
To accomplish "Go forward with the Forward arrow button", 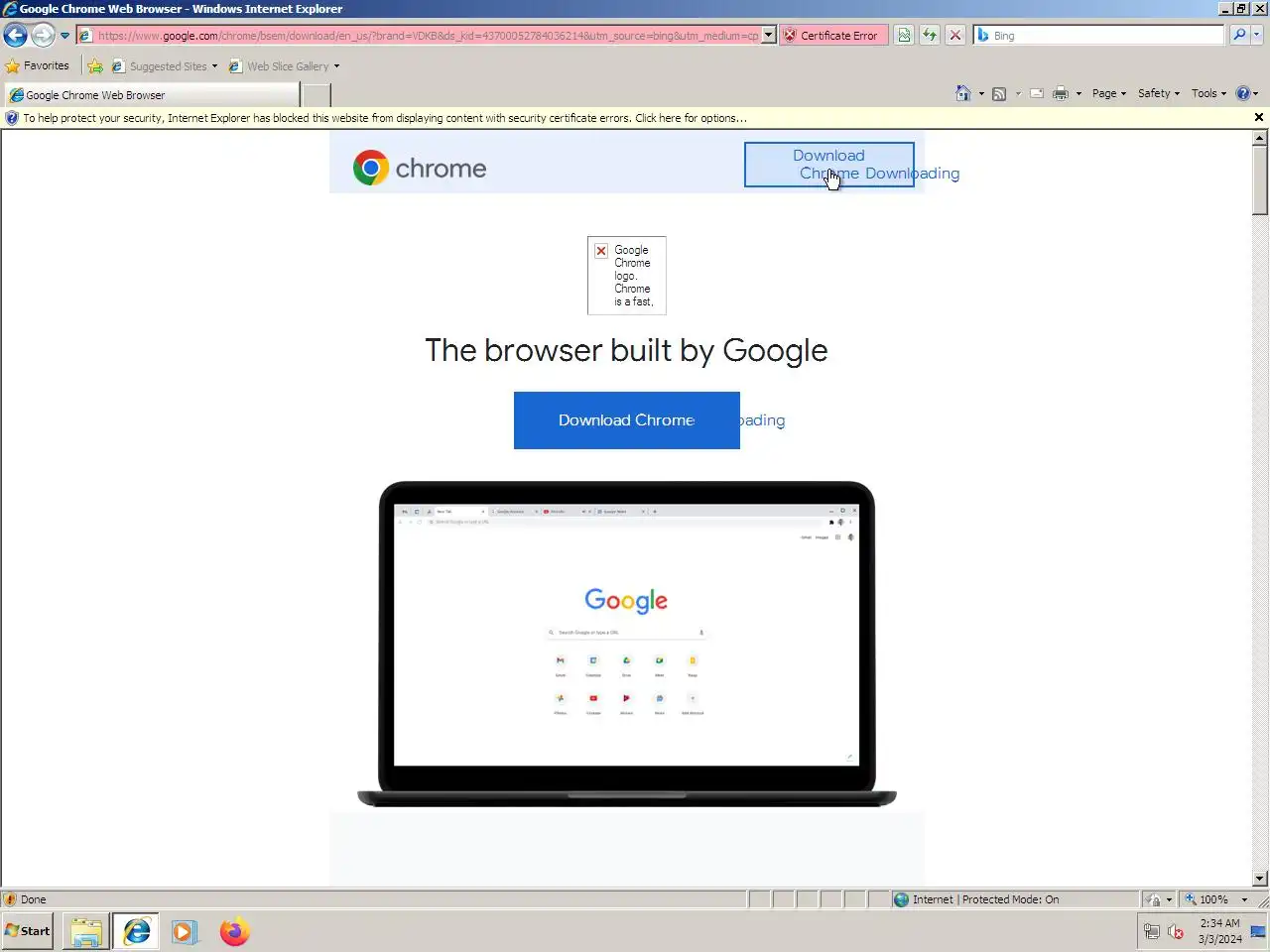I will [x=43, y=36].
